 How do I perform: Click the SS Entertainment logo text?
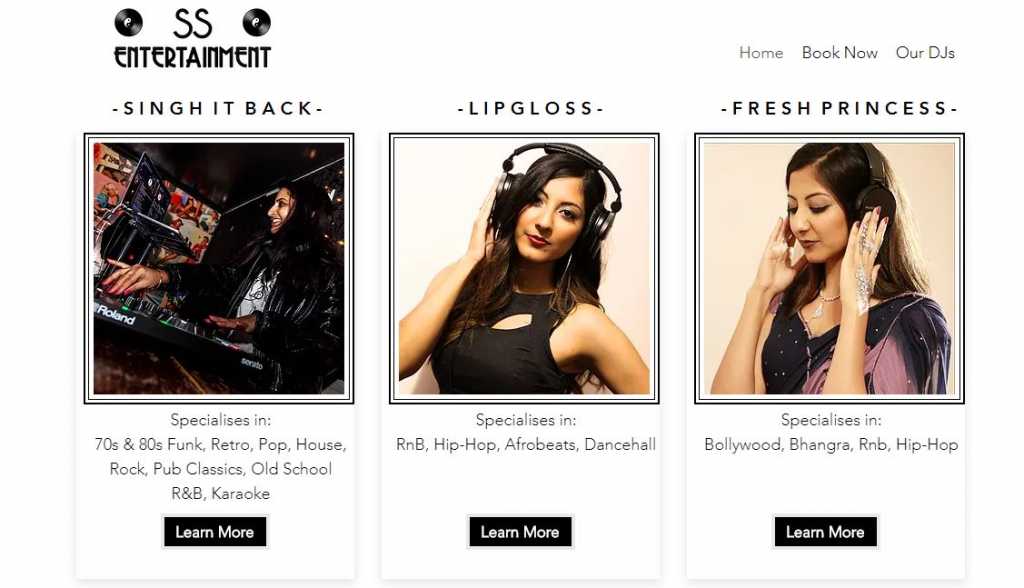[x=193, y=39]
